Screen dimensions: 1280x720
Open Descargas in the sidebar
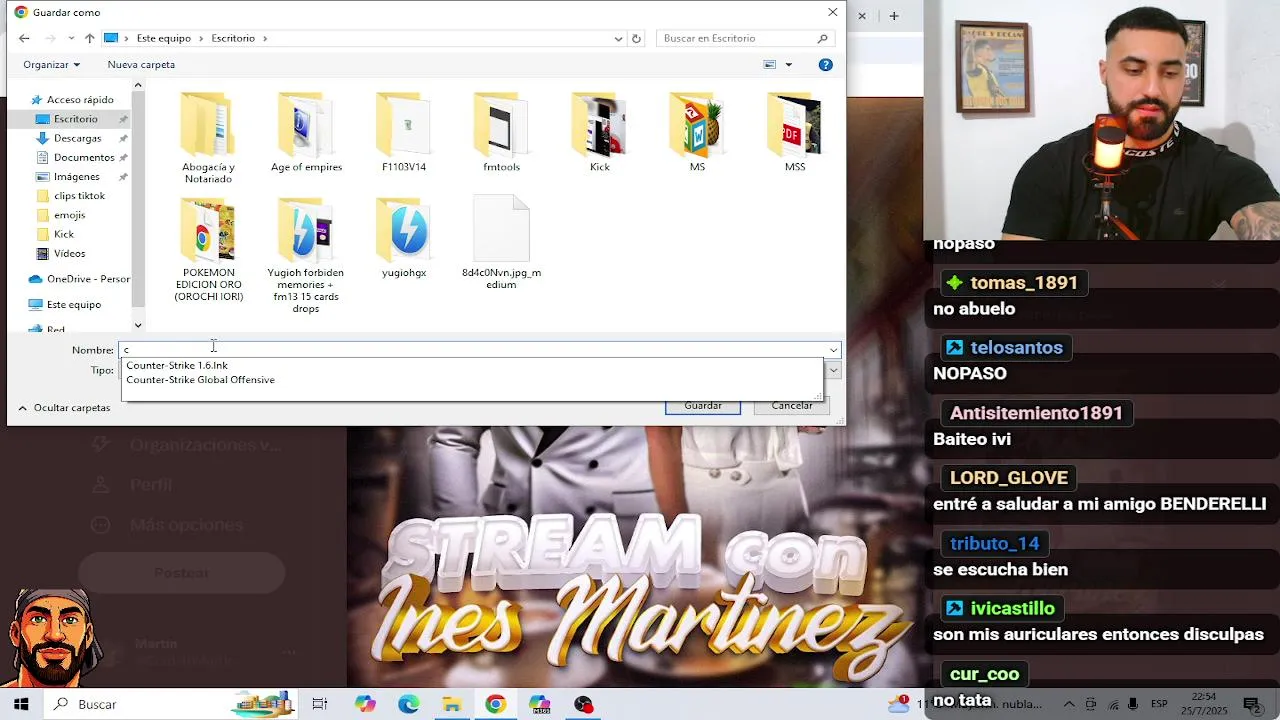tap(77, 138)
